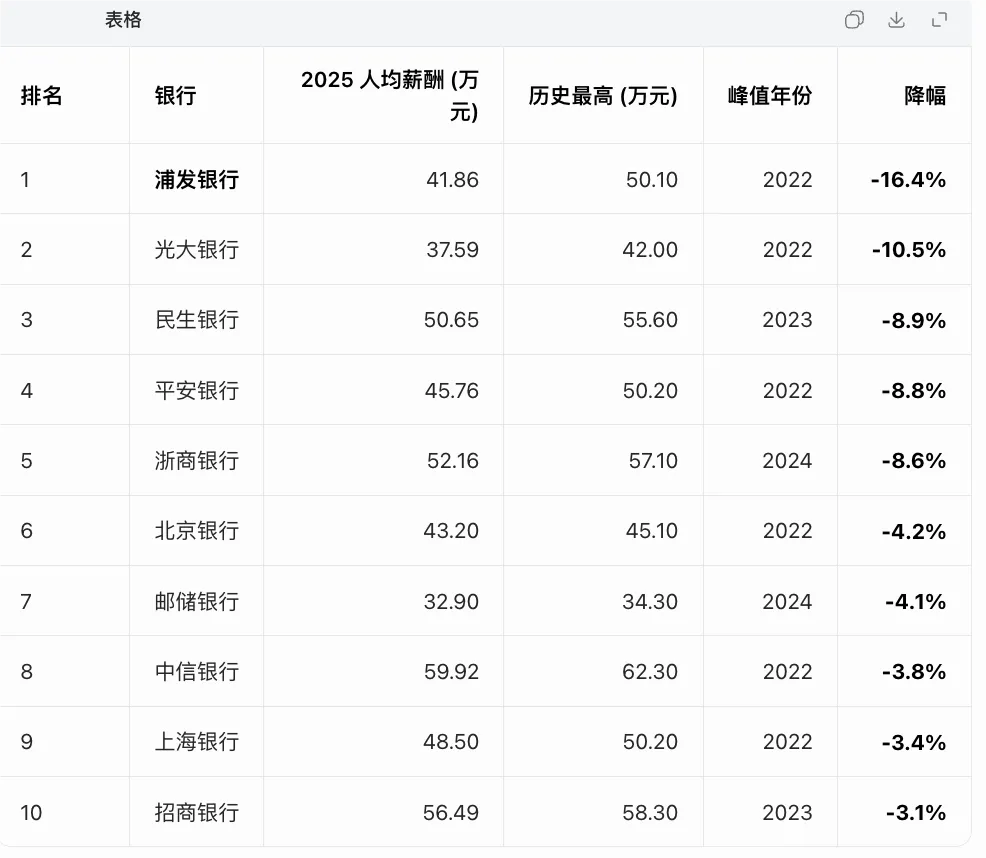This screenshot has width=986, height=858.
Task: Click the 浦发银行 cell
Action: coord(197,180)
